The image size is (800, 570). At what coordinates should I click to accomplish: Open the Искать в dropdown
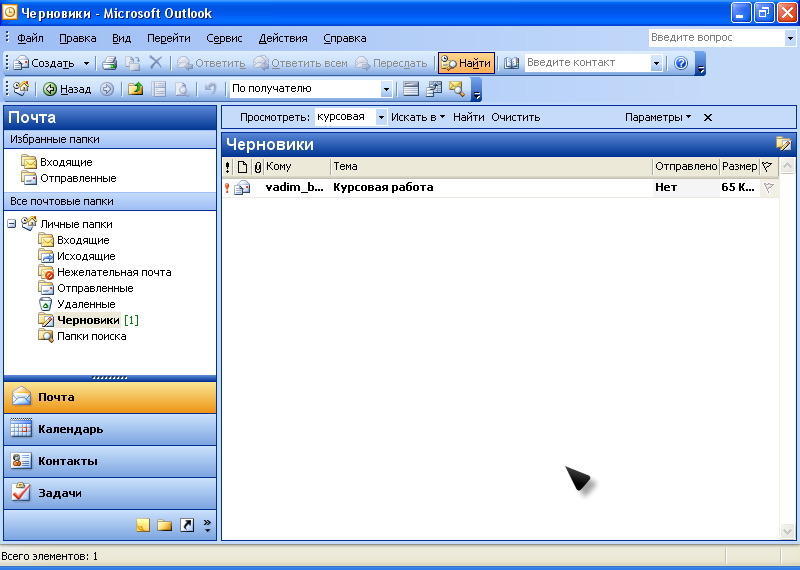pos(418,117)
